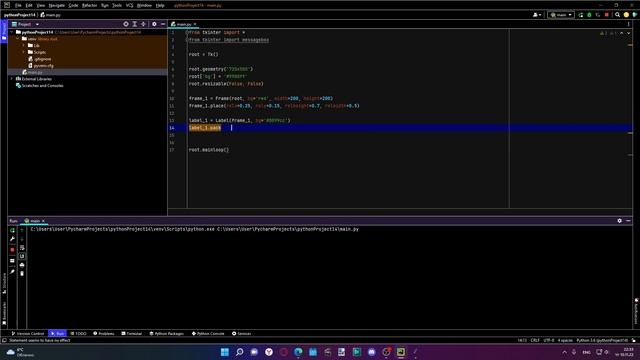Stop execution with top toolbar red square
Image resolution: width=640 pixels, height=360 pixels.
[607, 15]
